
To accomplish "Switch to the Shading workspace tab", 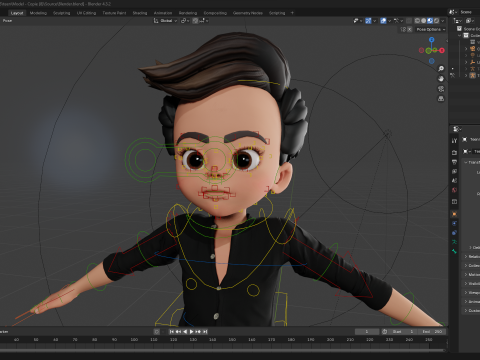I will click(x=140, y=13).
